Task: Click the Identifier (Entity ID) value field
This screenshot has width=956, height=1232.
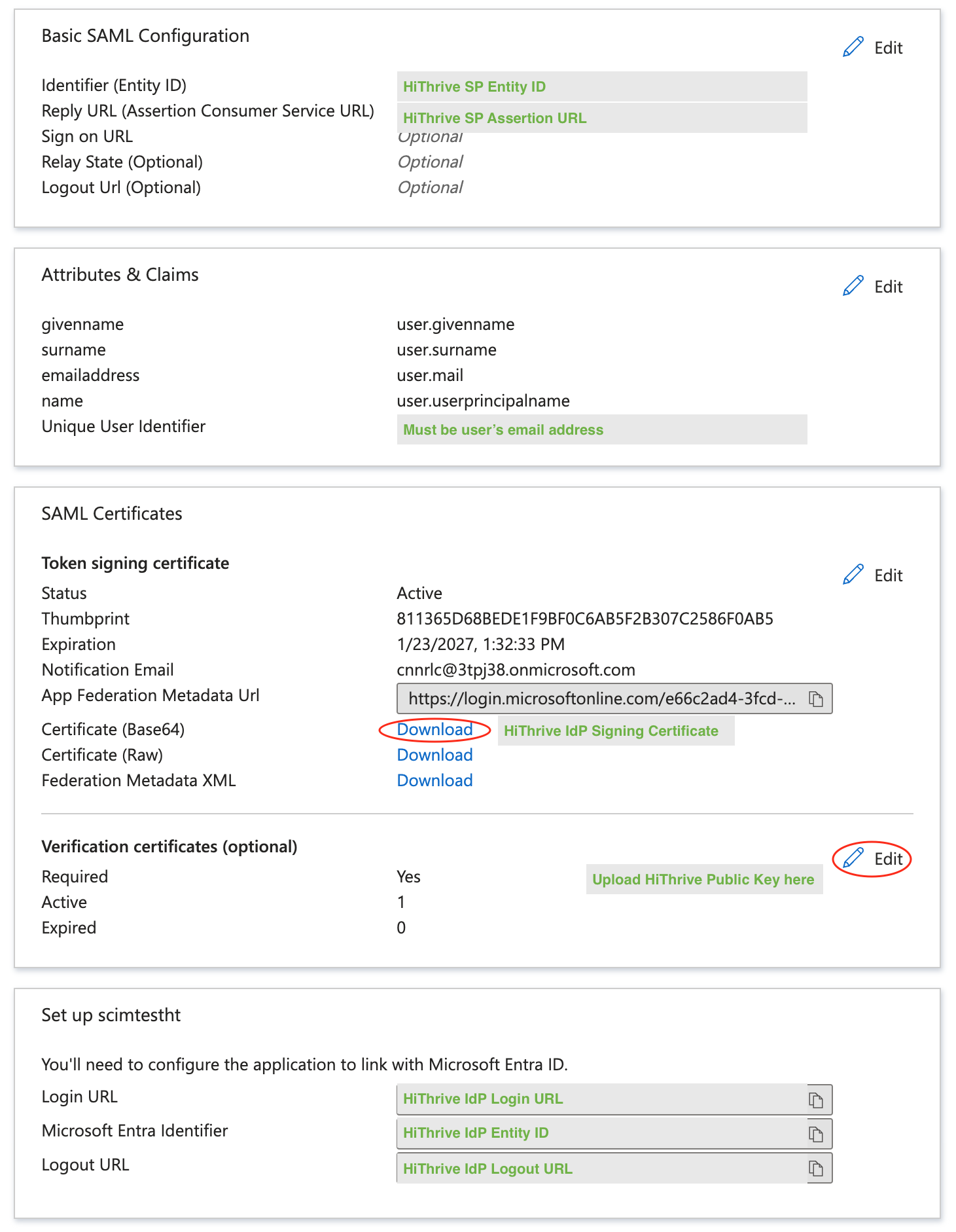Action: [601, 86]
